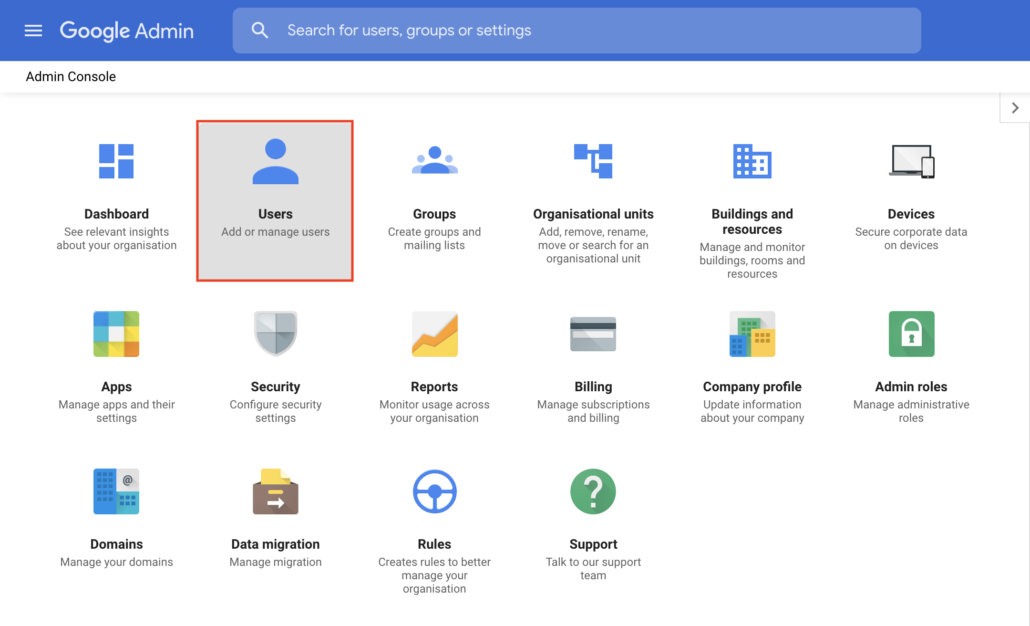This screenshot has height=626, width=1030.
Task: Click the Billing title label
Action: pos(593,387)
